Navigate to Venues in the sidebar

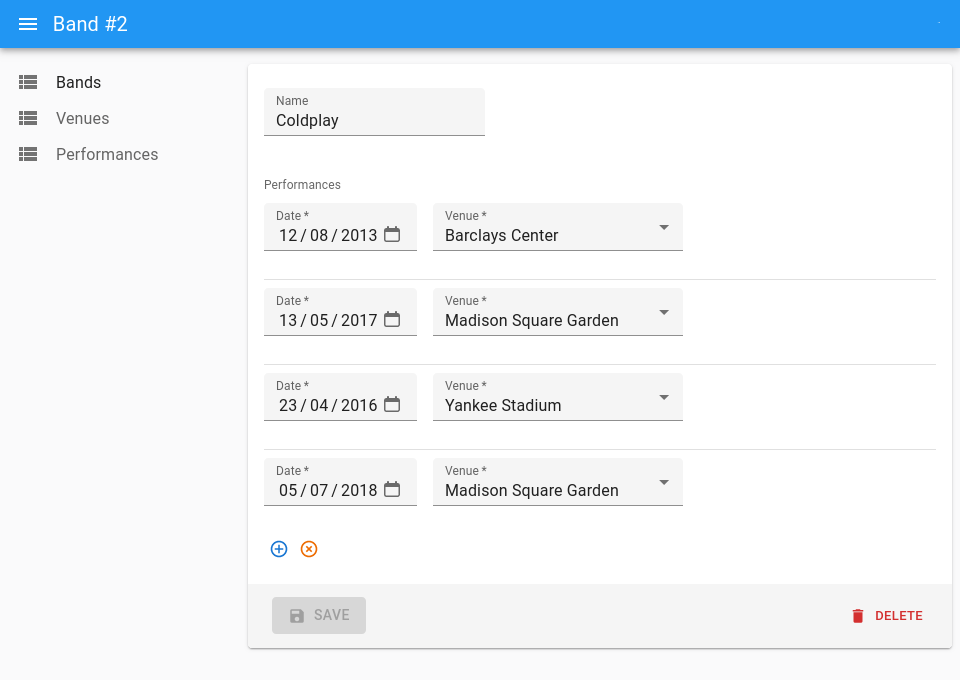click(x=82, y=118)
